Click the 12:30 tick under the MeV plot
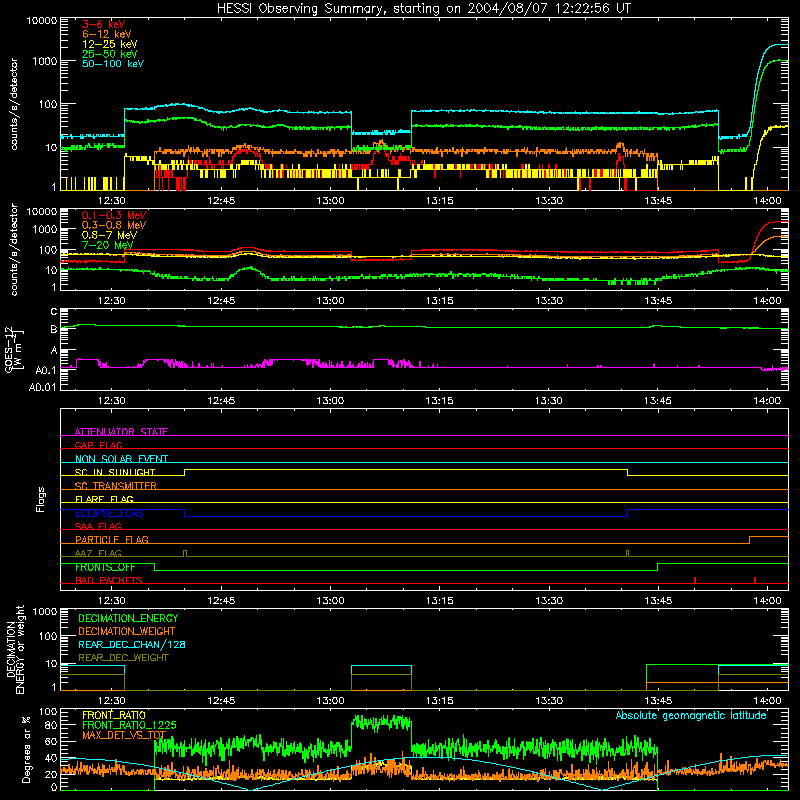 [112, 301]
